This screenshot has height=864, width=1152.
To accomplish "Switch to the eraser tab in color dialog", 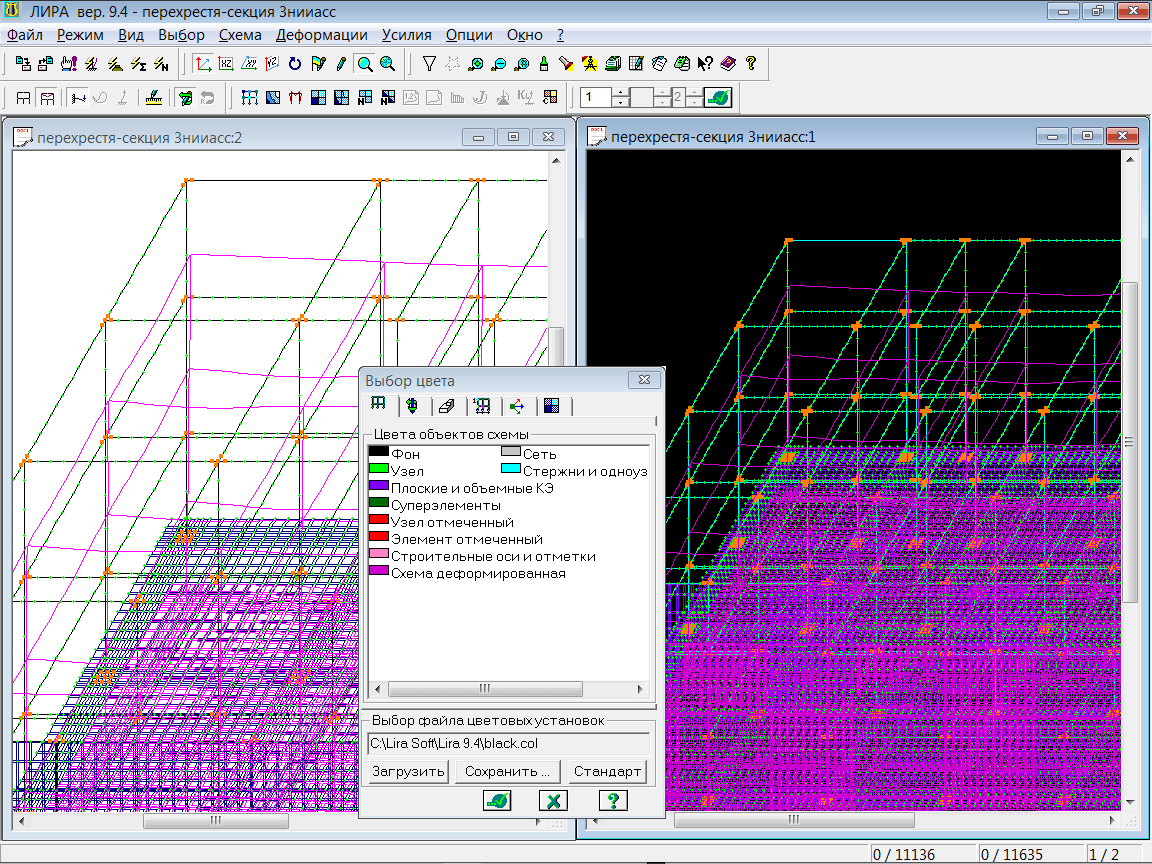I will (x=446, y=406).
